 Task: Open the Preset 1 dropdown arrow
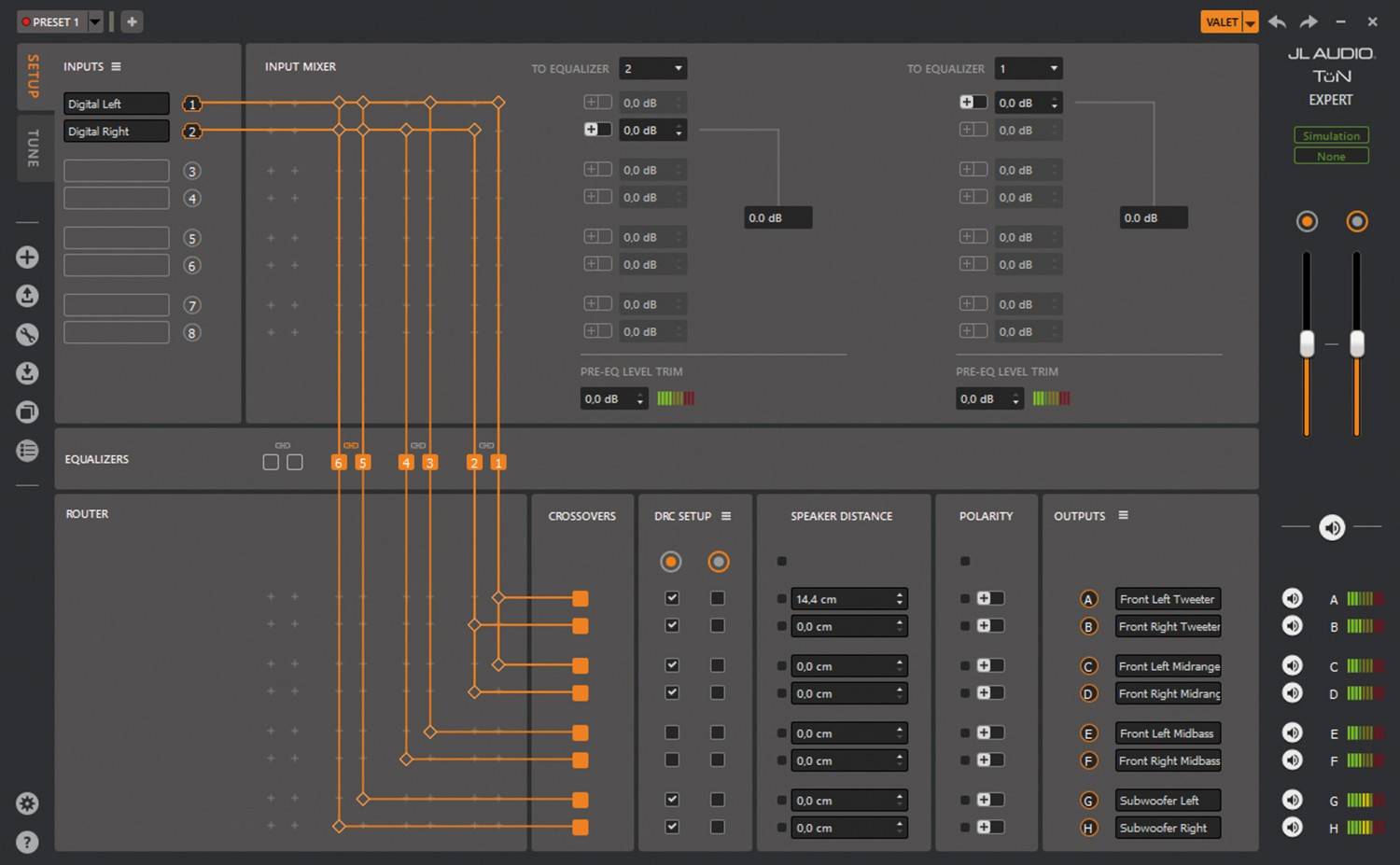point(95,21)
